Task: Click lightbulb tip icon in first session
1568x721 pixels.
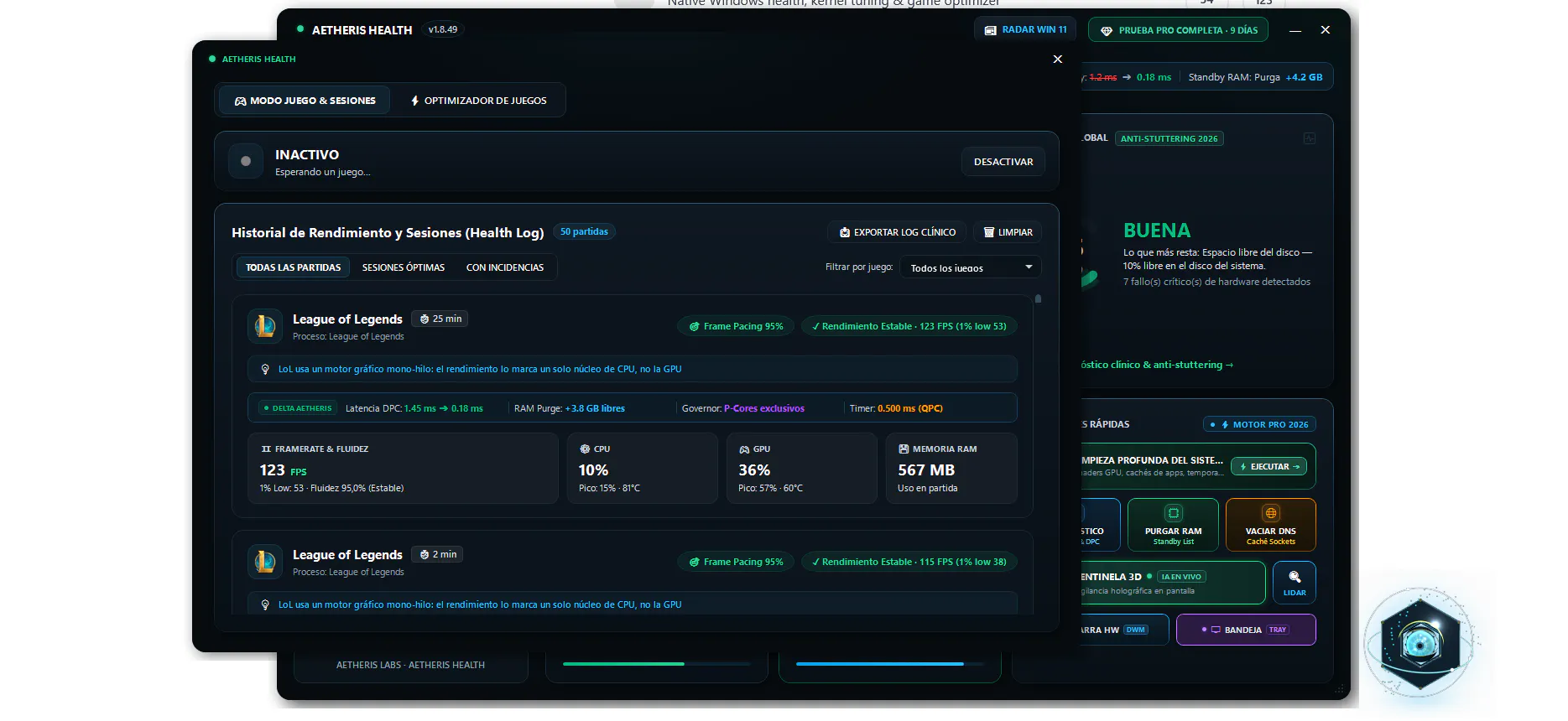Action: [x=265, y=369]
